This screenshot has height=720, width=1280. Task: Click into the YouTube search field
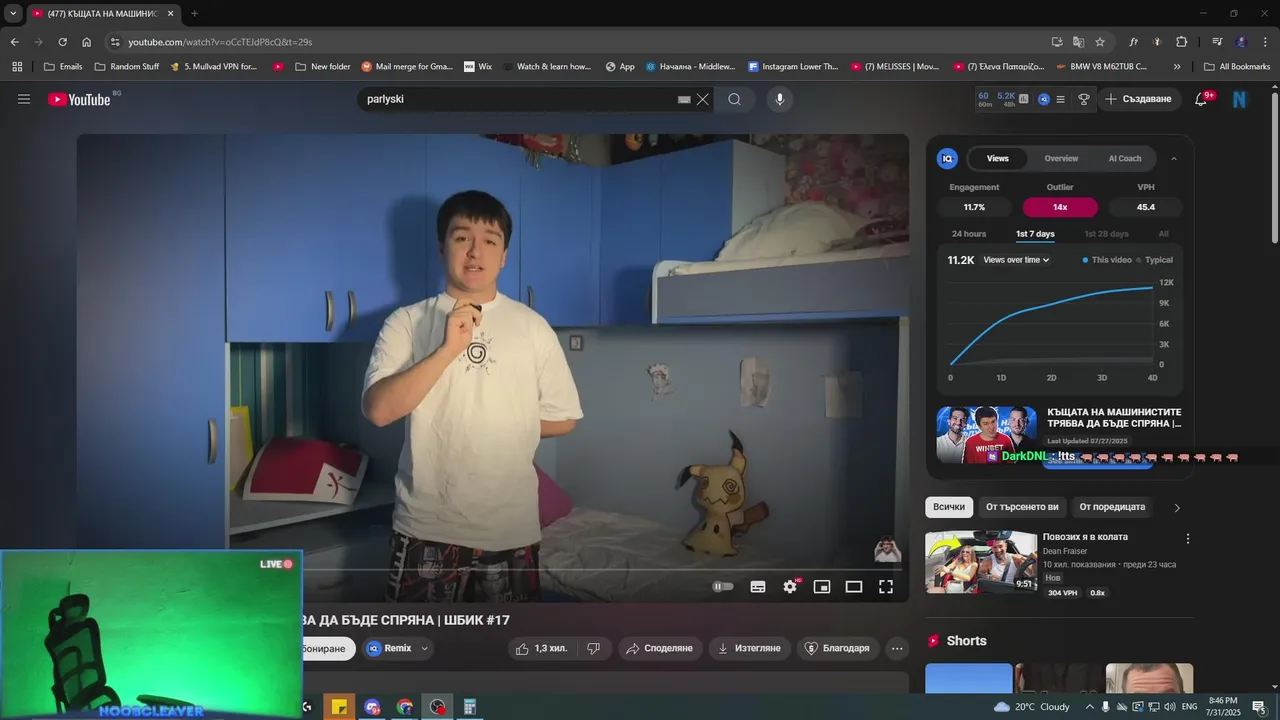pos(520,99)
